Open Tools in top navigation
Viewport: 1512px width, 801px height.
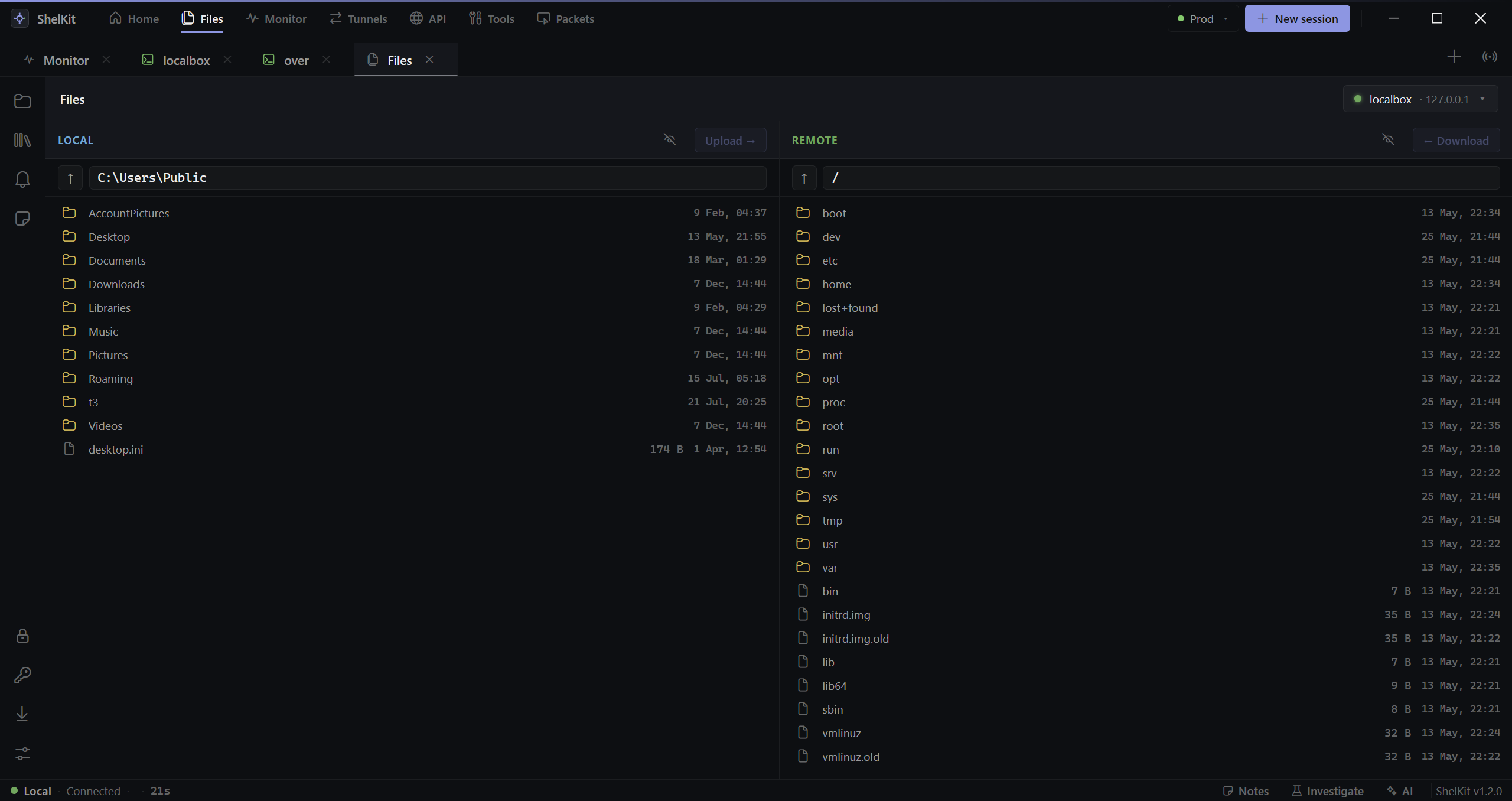[491, 19]
